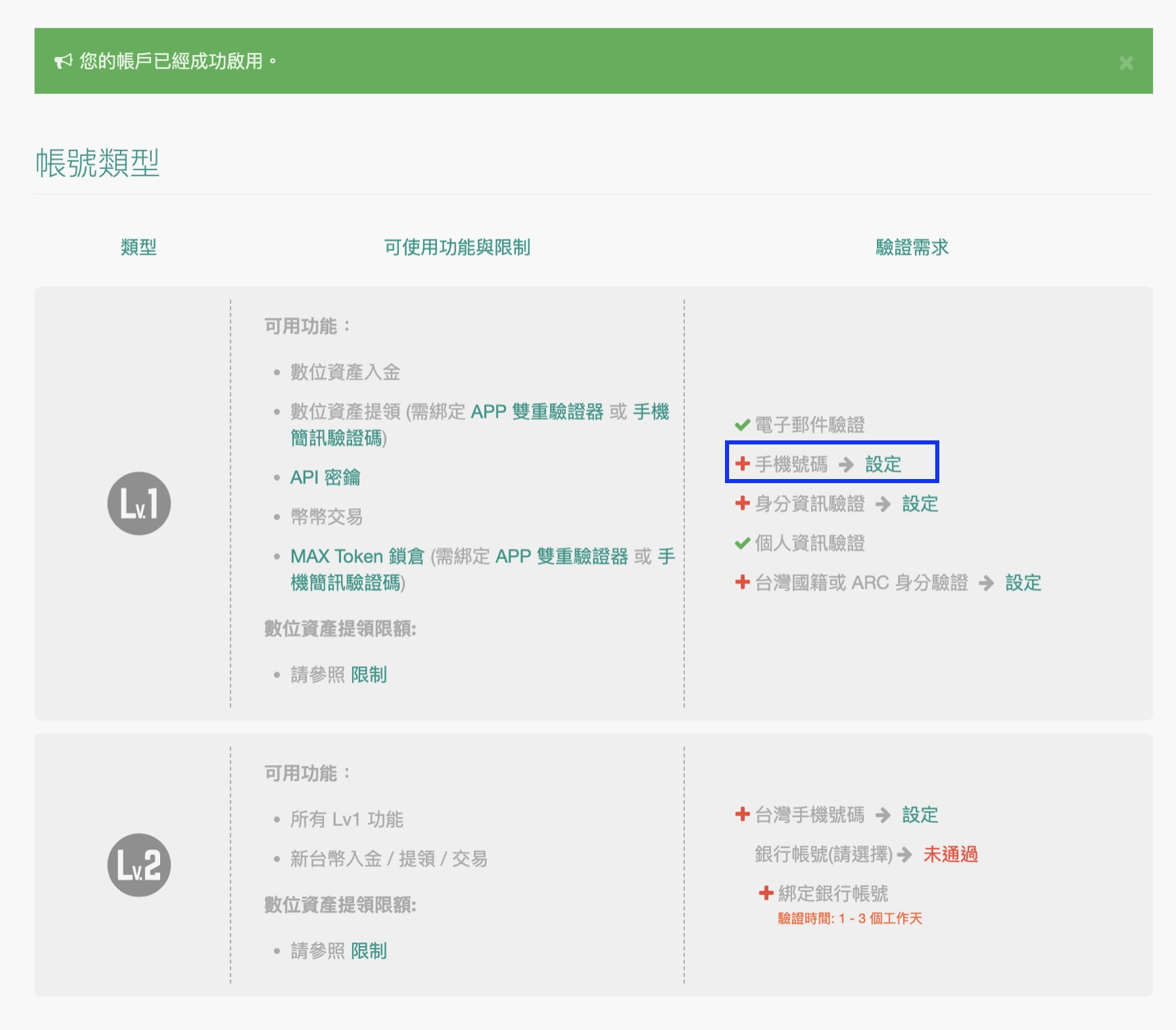Open APP 雙重驗證器 link under 數位資產提領
1176x1030 pixels.
(x=536, y=412)
